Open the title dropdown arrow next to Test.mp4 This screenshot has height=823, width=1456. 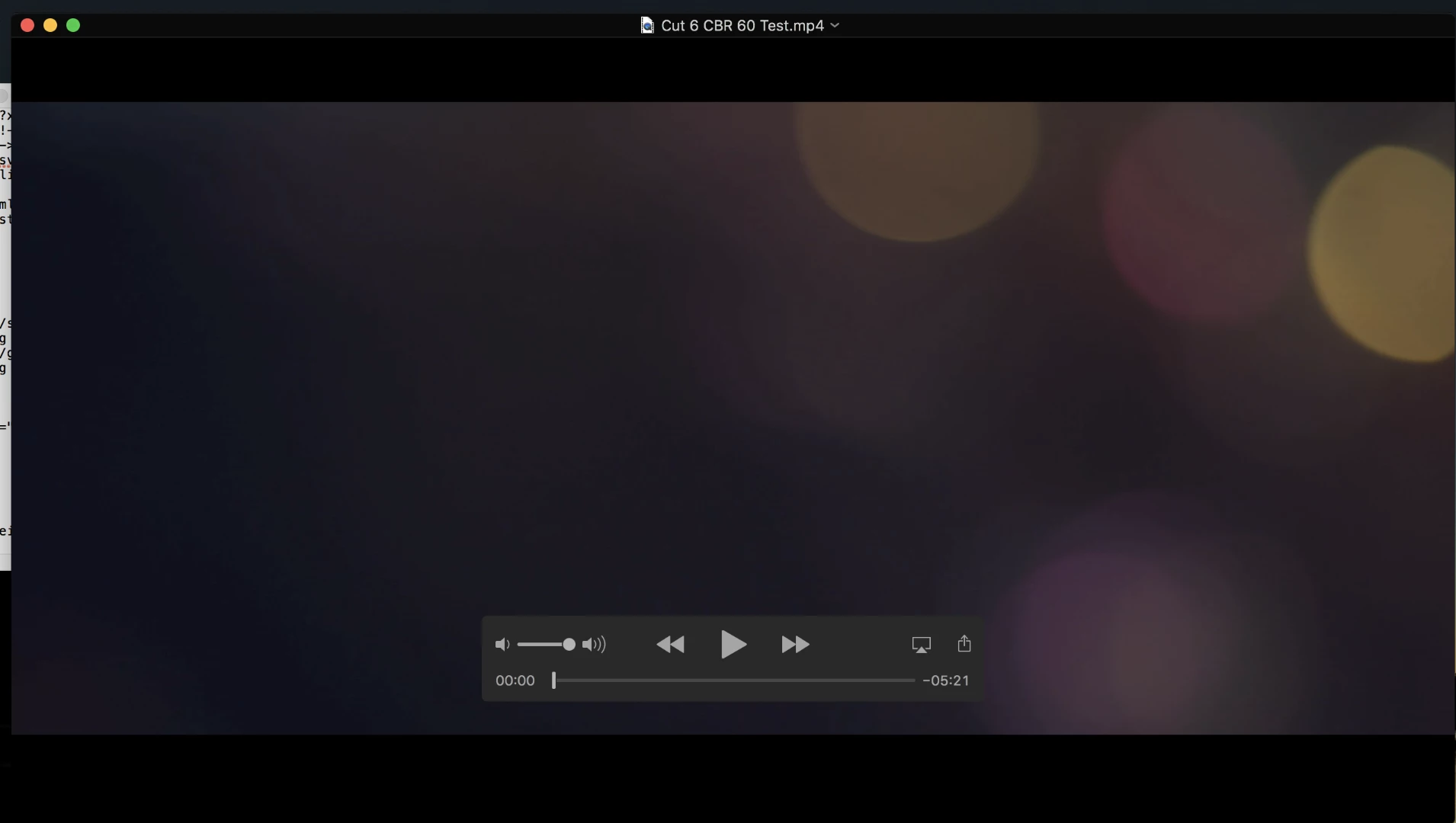pos(835,25)
